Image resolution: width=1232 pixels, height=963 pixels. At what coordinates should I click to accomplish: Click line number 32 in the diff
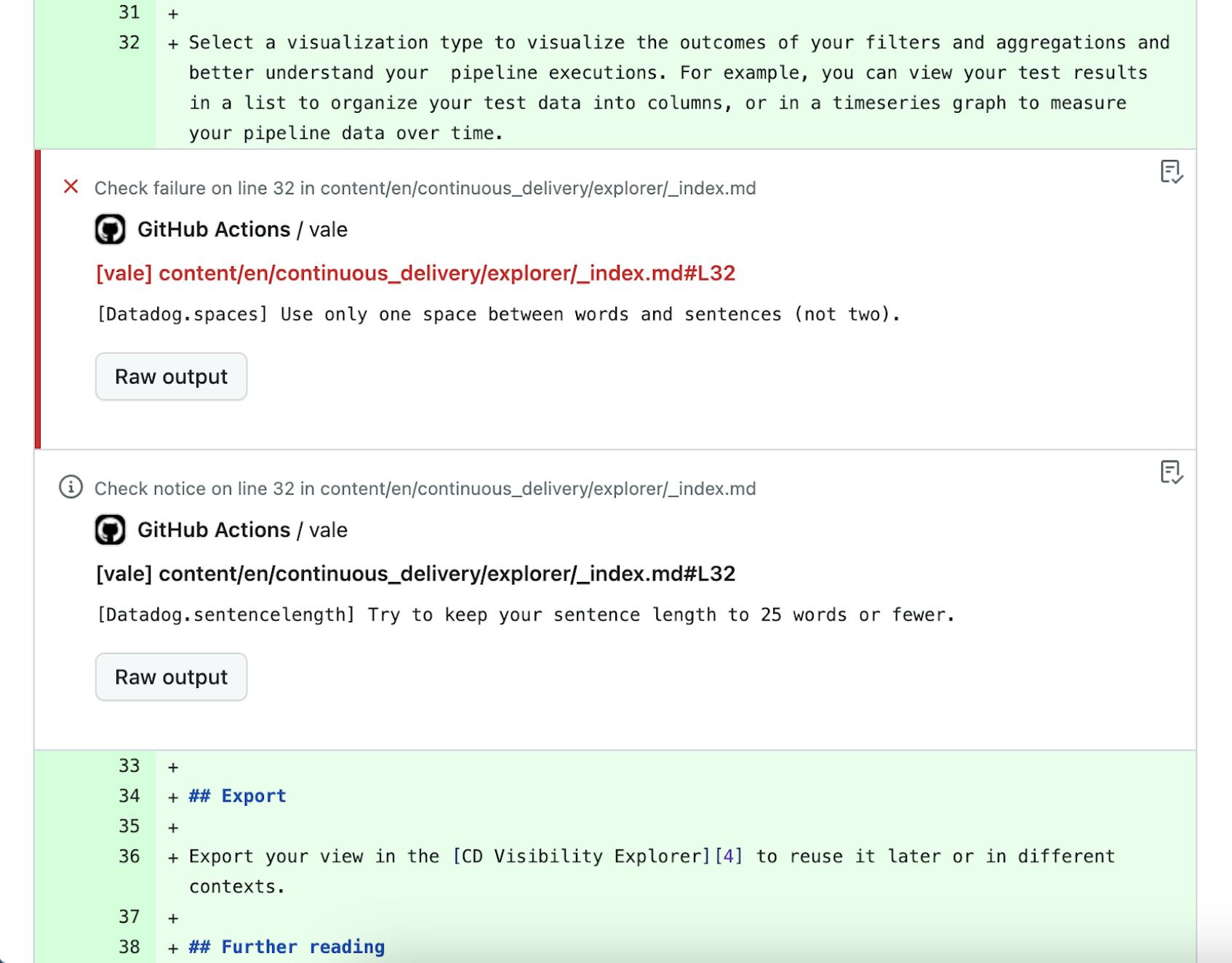[x=128, y=42]
